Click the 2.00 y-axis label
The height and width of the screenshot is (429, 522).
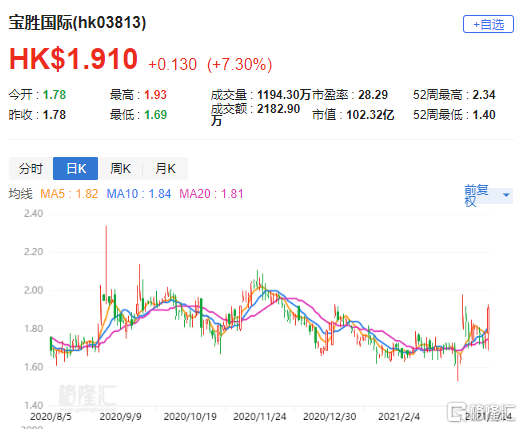(34, 290)
